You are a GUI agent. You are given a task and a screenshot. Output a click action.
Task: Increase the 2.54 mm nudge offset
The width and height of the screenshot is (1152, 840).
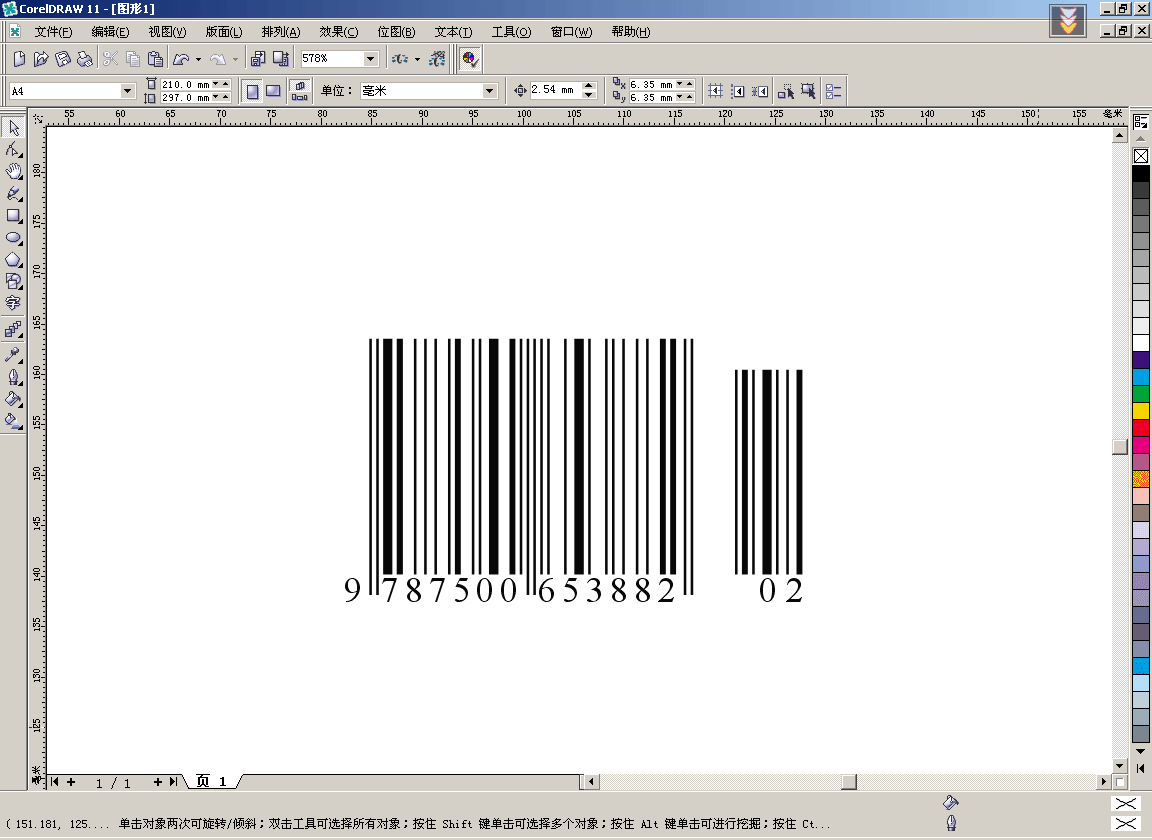pyautogui.click(x=588, y=86)
